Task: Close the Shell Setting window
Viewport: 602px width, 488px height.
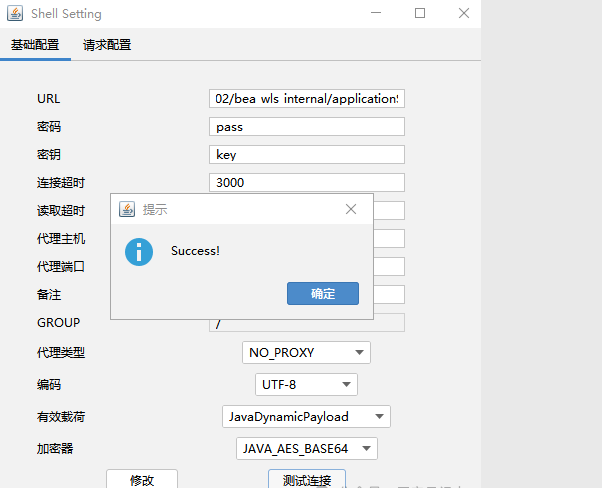Action: point(464,13)
